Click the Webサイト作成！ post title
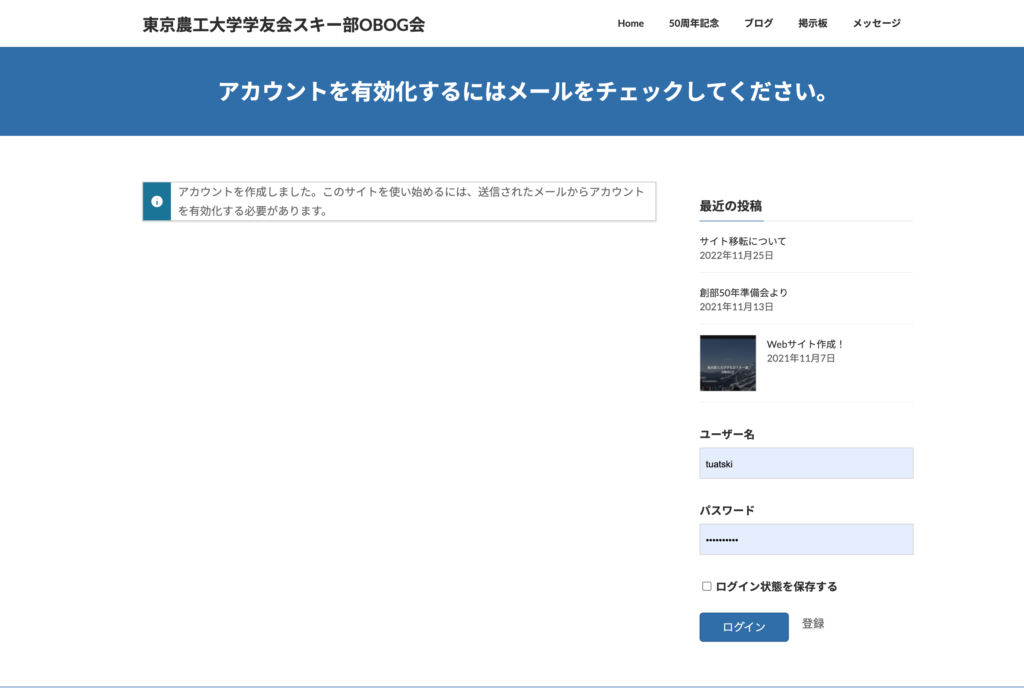The image size is (1024, 688). tap(806, 344)
